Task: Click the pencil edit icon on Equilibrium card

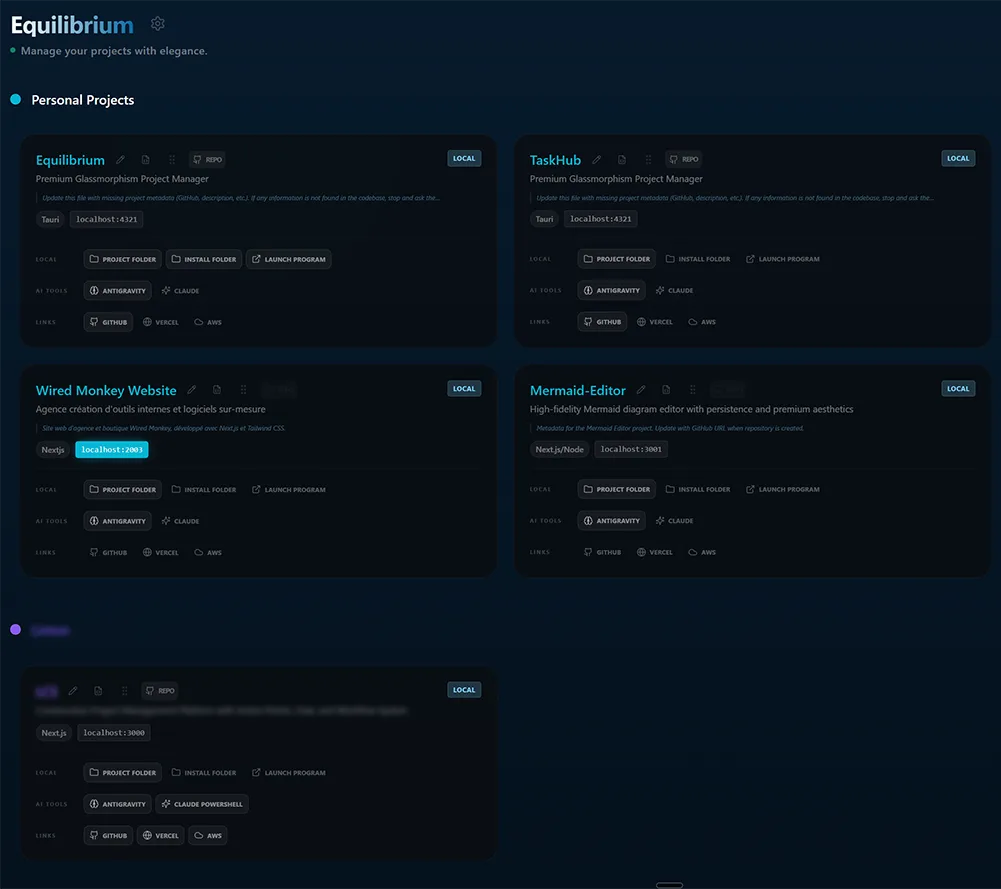Action: 121,160
